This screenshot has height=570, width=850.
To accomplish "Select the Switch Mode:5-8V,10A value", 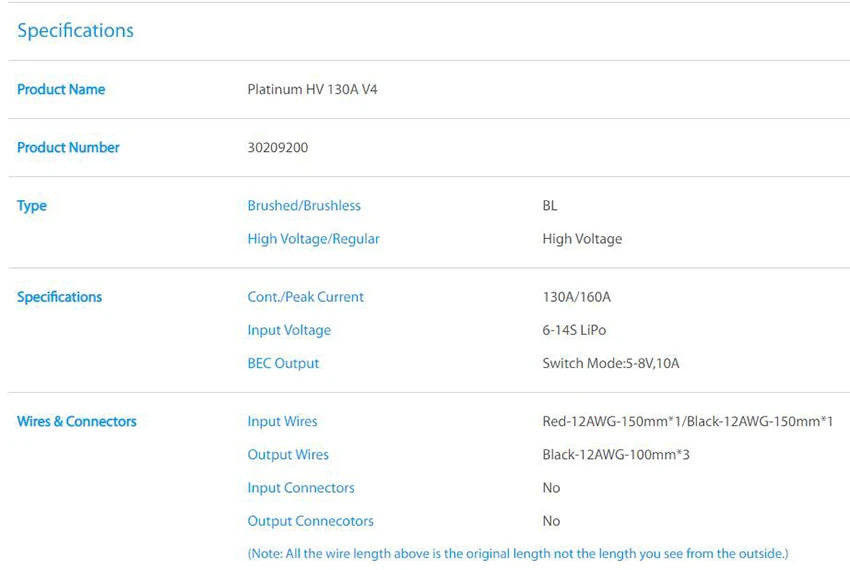I will tap(610, 363).
